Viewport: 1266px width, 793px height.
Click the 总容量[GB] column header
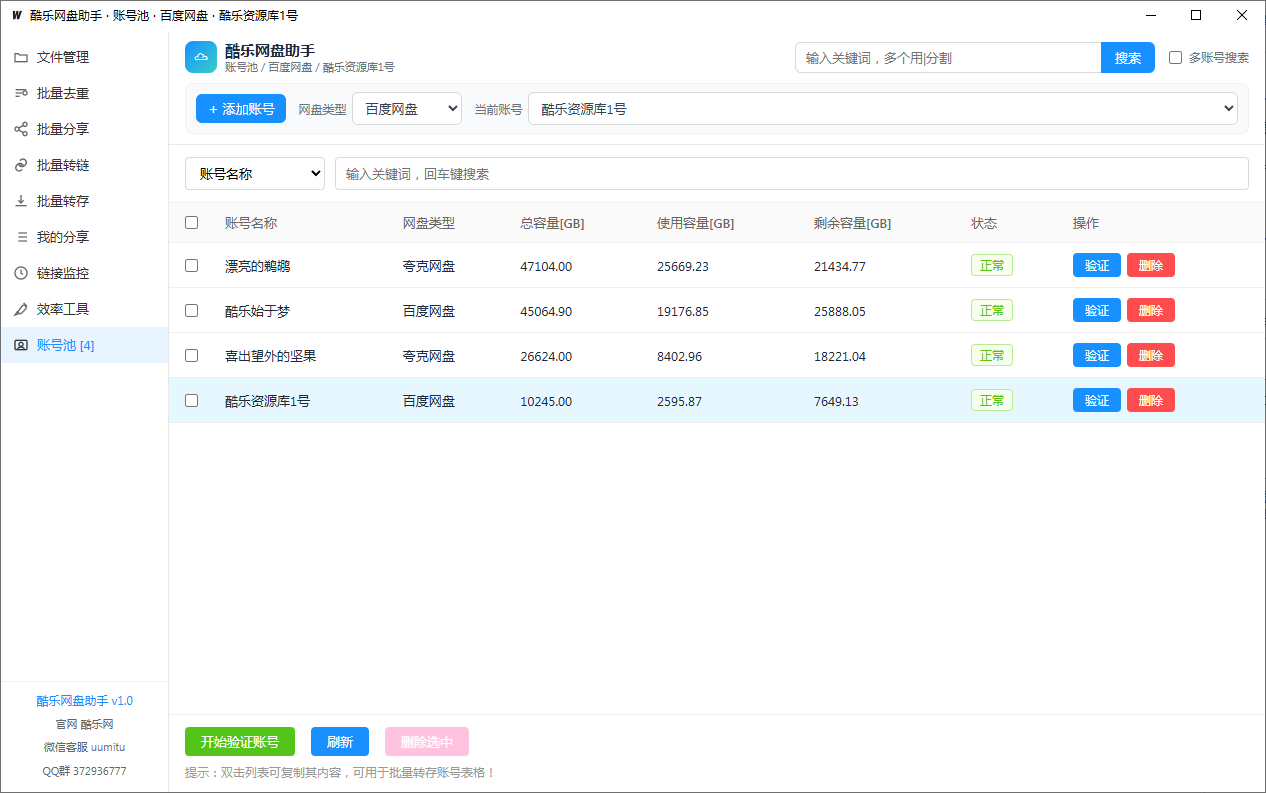pyautogui.click(x=552, y=224)
